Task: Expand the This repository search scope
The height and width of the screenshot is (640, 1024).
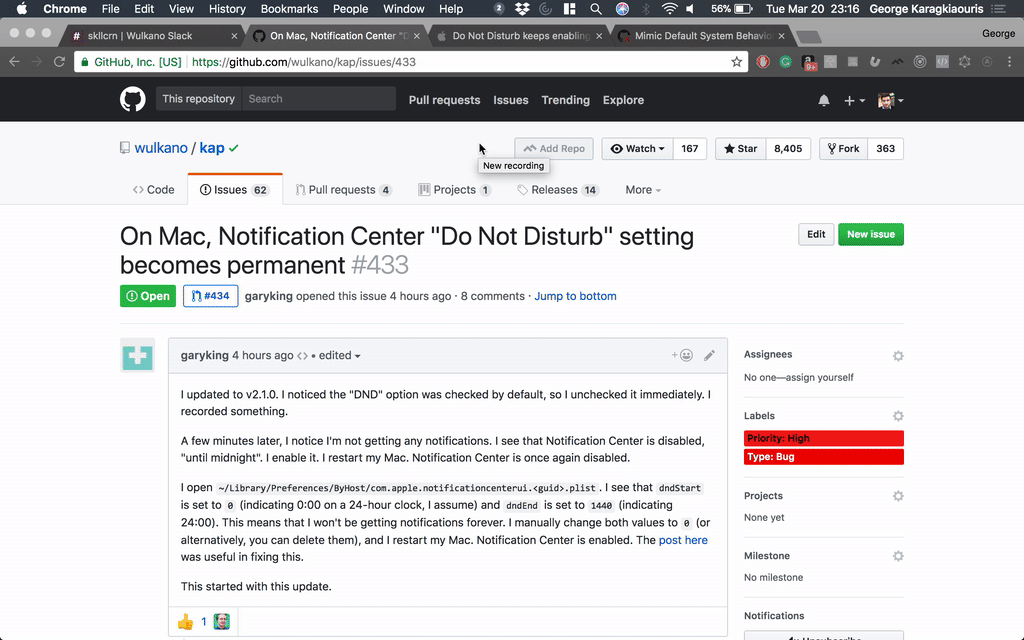Action: 199,99
